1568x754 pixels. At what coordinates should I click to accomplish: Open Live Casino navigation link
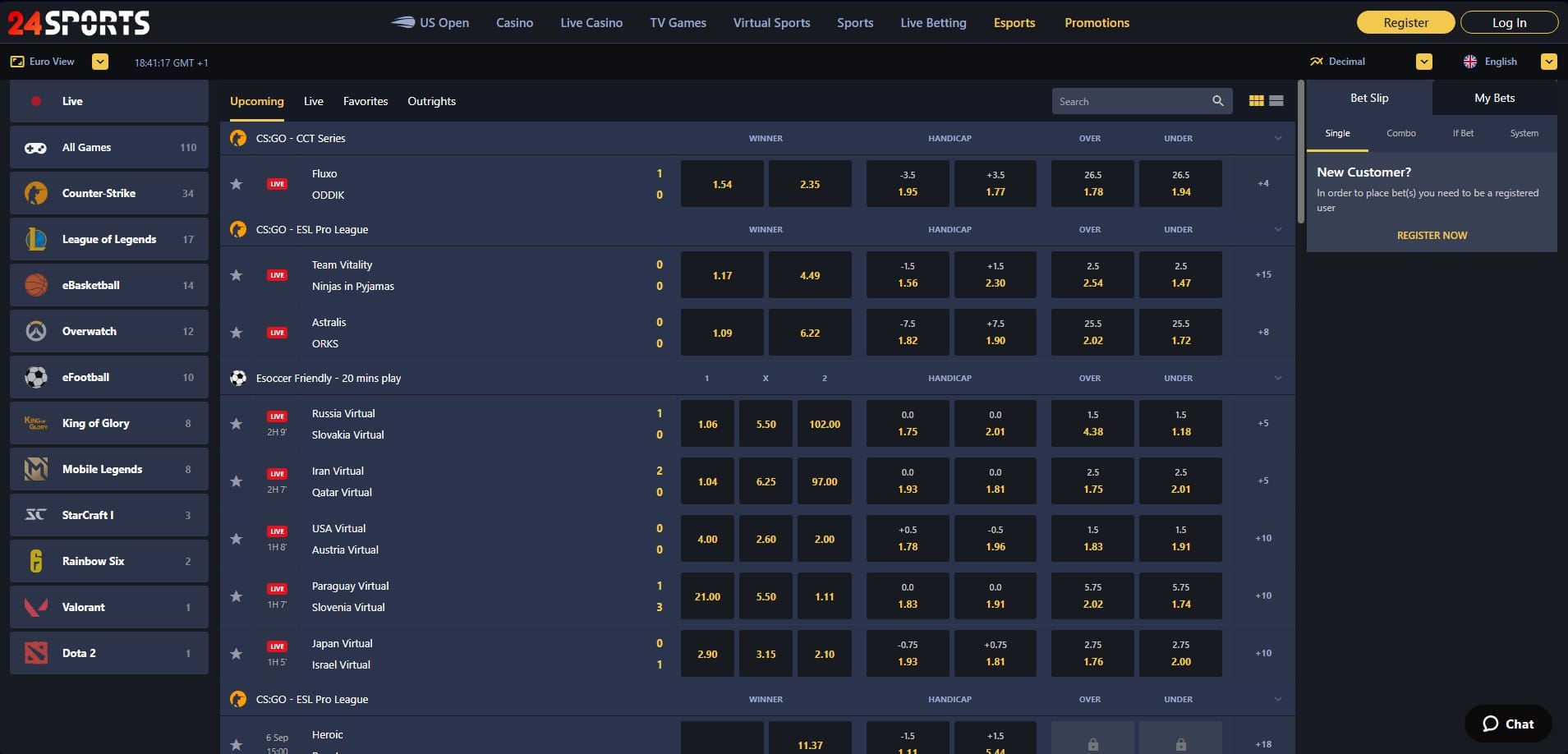click(591, 23)
